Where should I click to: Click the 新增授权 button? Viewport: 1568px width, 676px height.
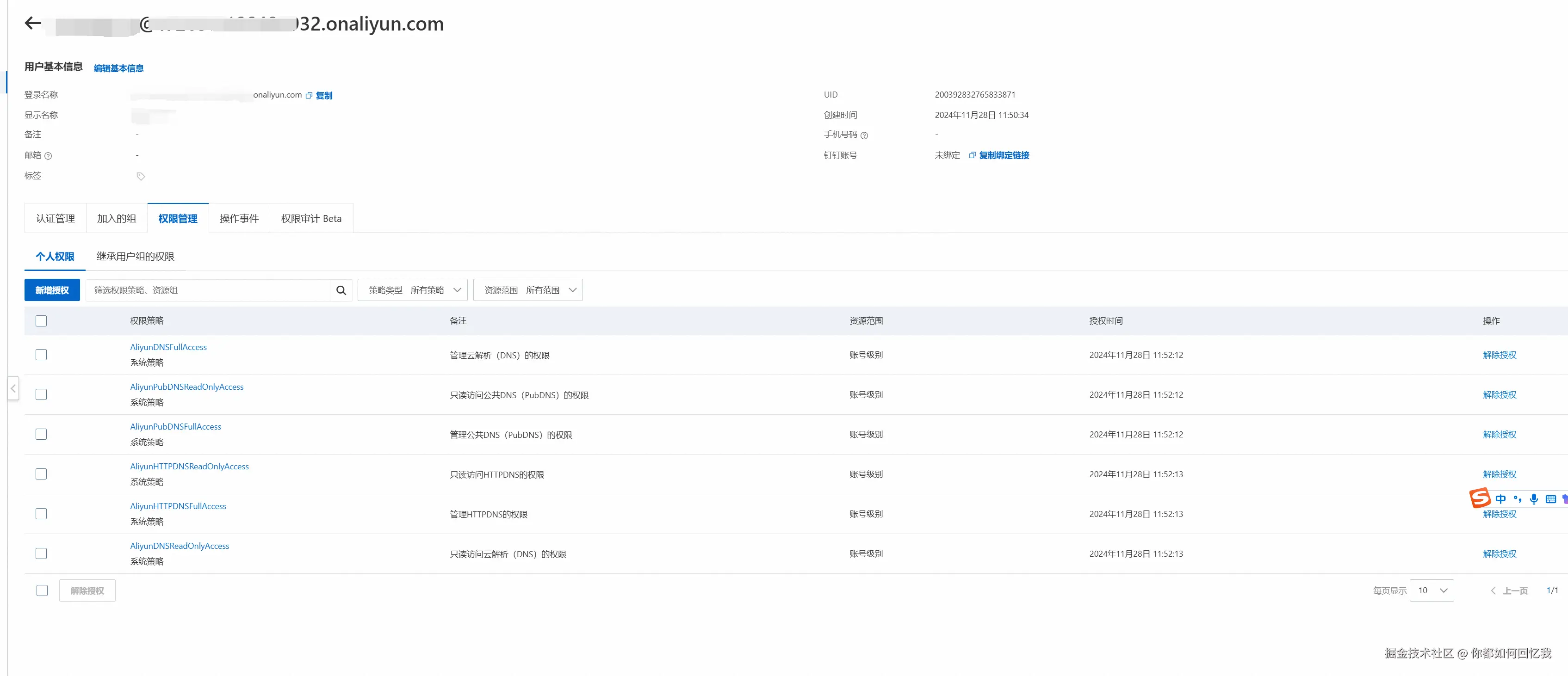pyautogui.click(x=52, y=290)
